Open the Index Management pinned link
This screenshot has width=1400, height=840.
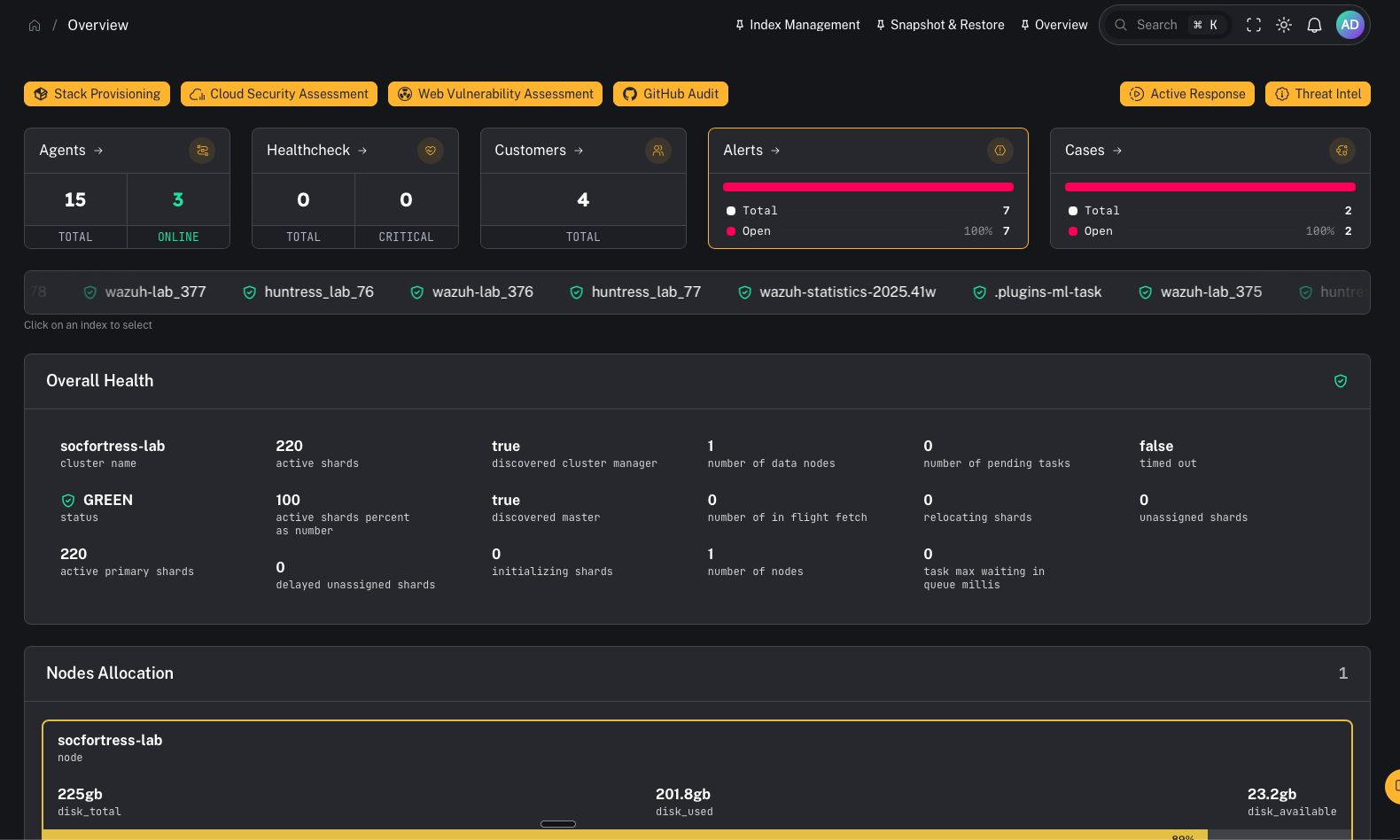click(797, 25)
